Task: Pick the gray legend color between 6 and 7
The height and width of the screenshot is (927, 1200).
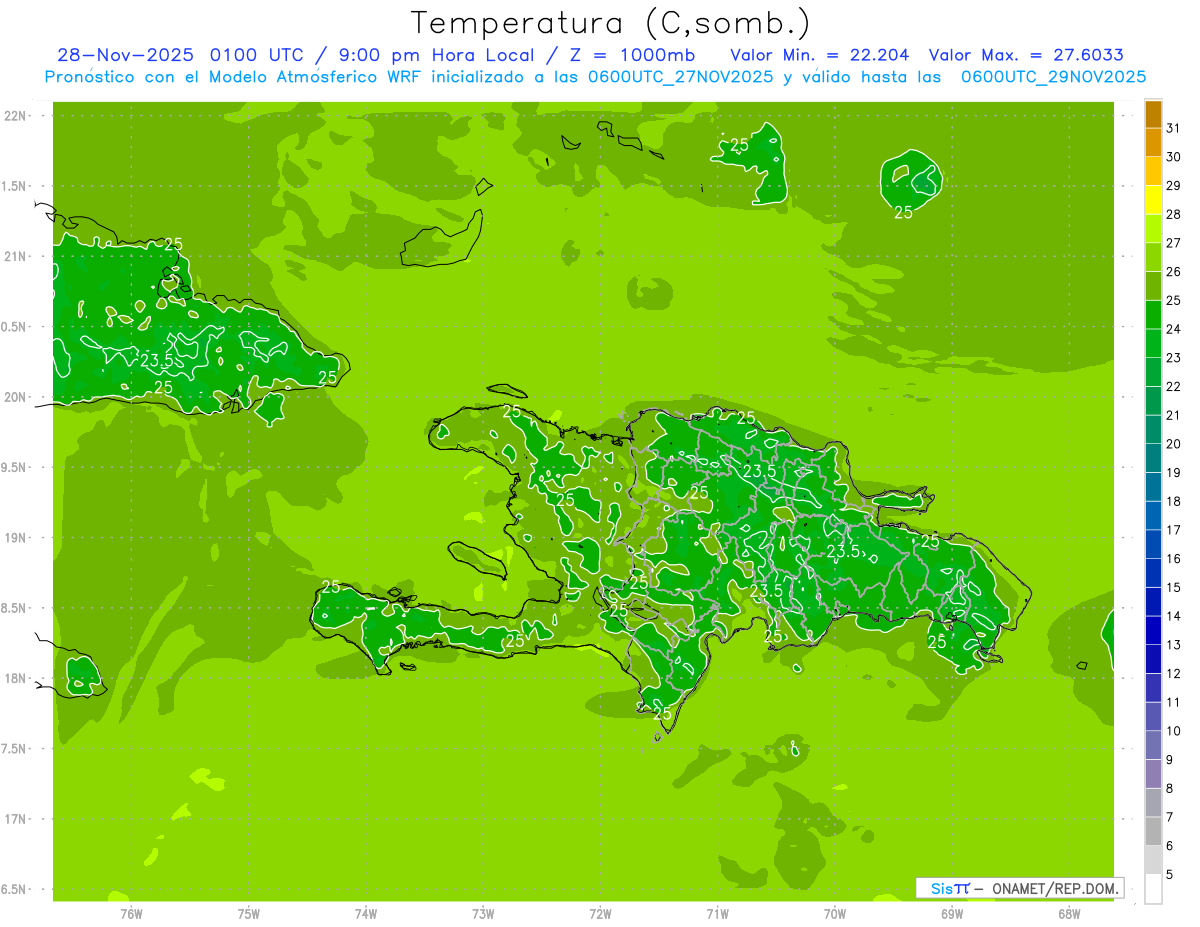Action: tap(1153, 831)
